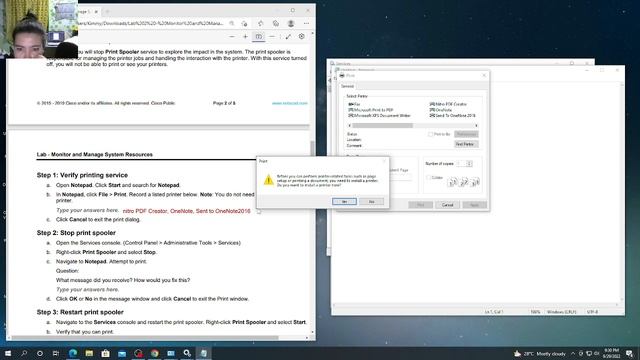Select Microsoft Print to PDF printer
Screen dimensions: 640x360
click(x=371, y=110)
